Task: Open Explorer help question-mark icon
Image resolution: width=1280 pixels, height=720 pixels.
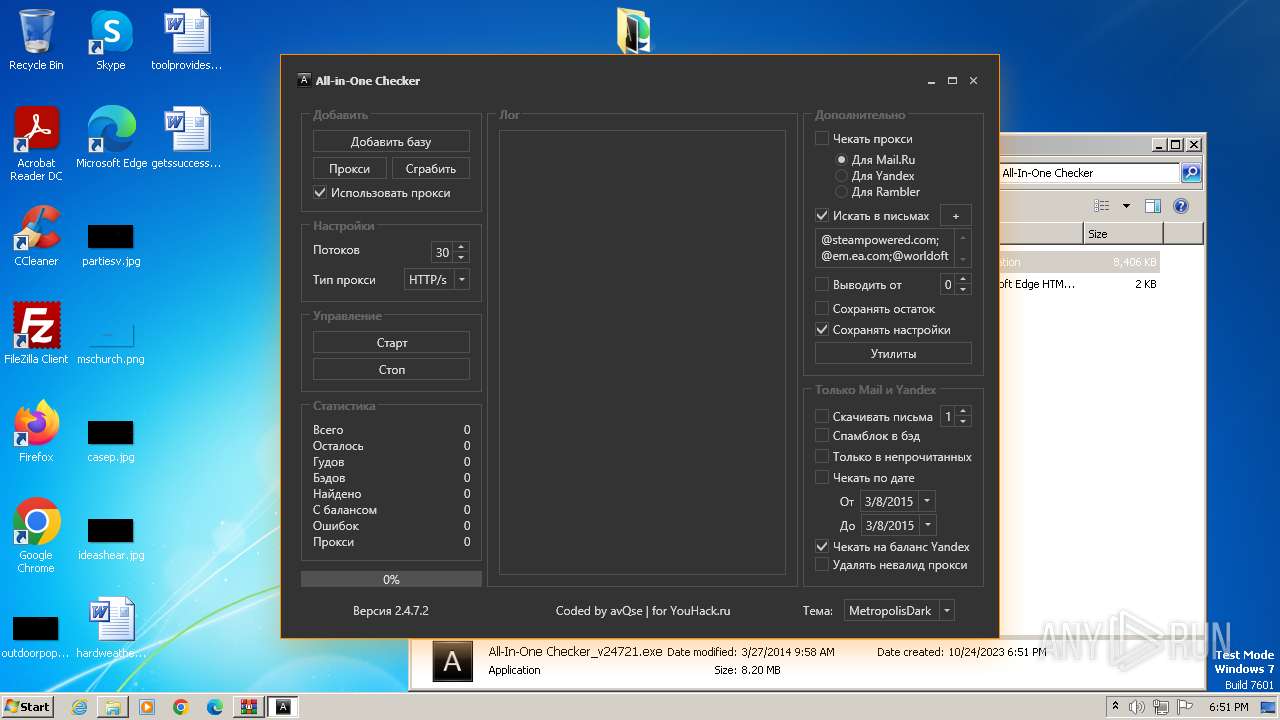Action: tap(1180, 206)
